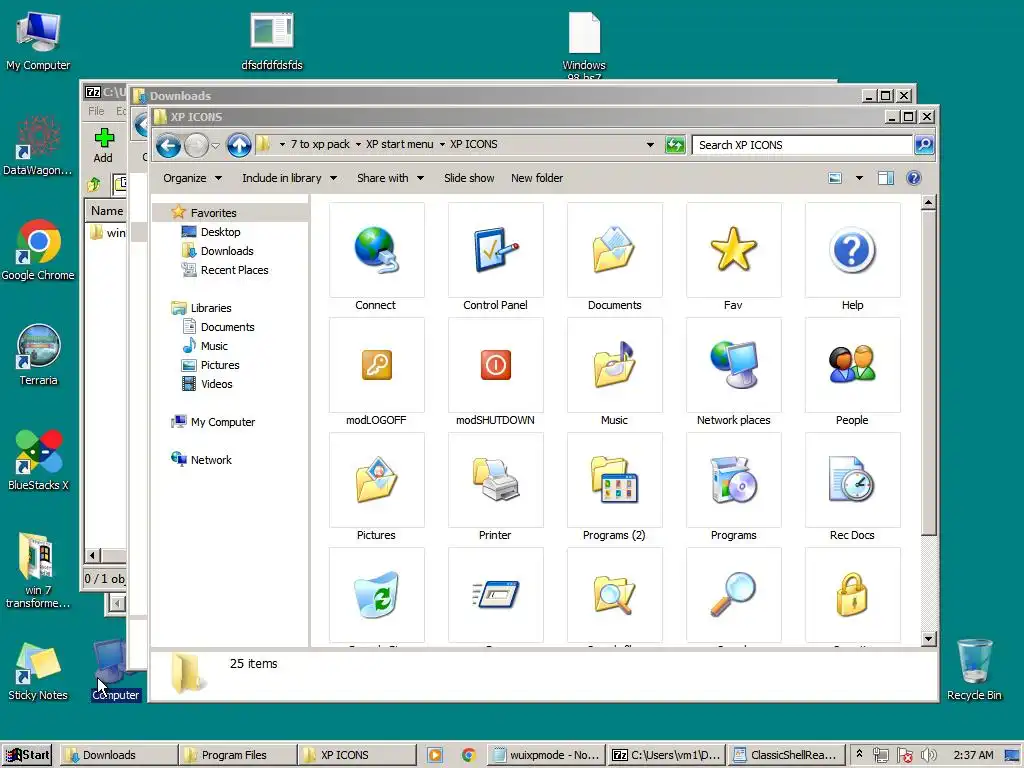This screenshot has height=768, width=1024.
Task: Click the Slide show button
Action: (469, 178)
